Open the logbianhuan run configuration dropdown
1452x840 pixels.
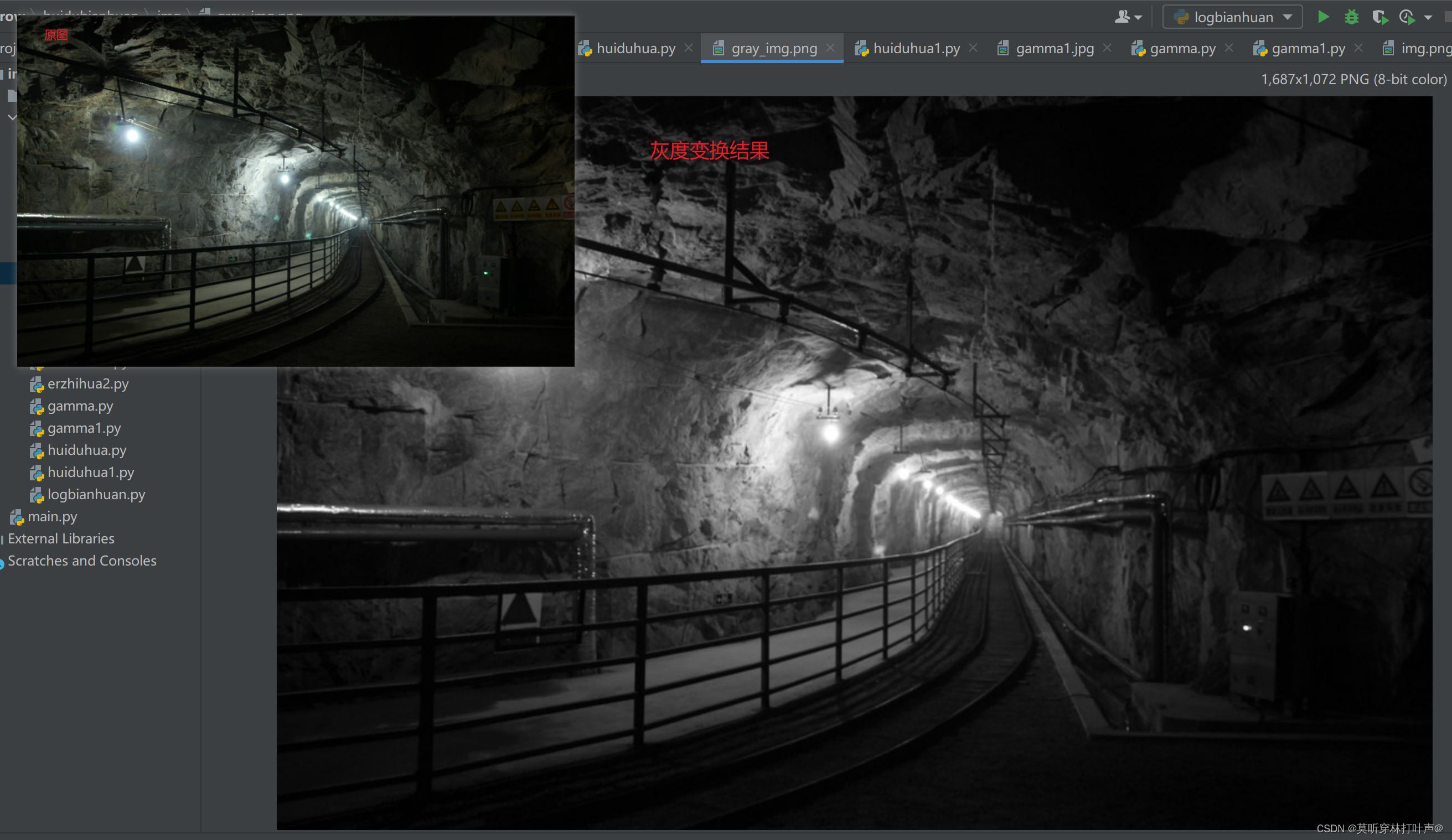[1232, 17]
